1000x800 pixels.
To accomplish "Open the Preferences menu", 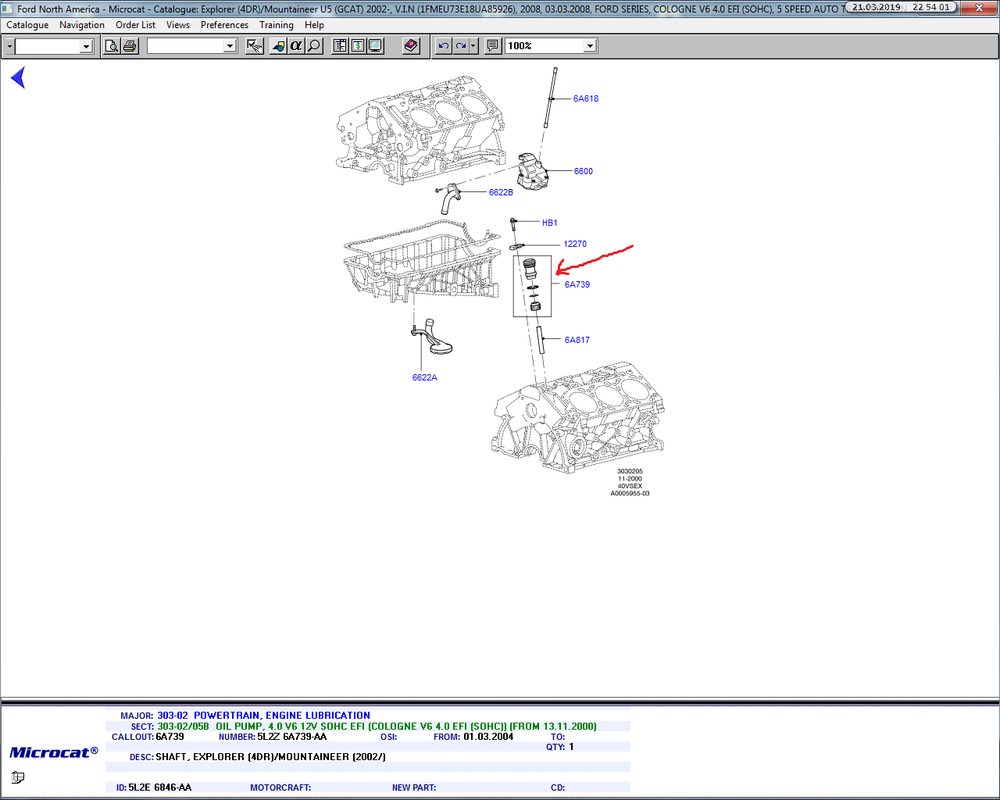I will coord(224,25).
